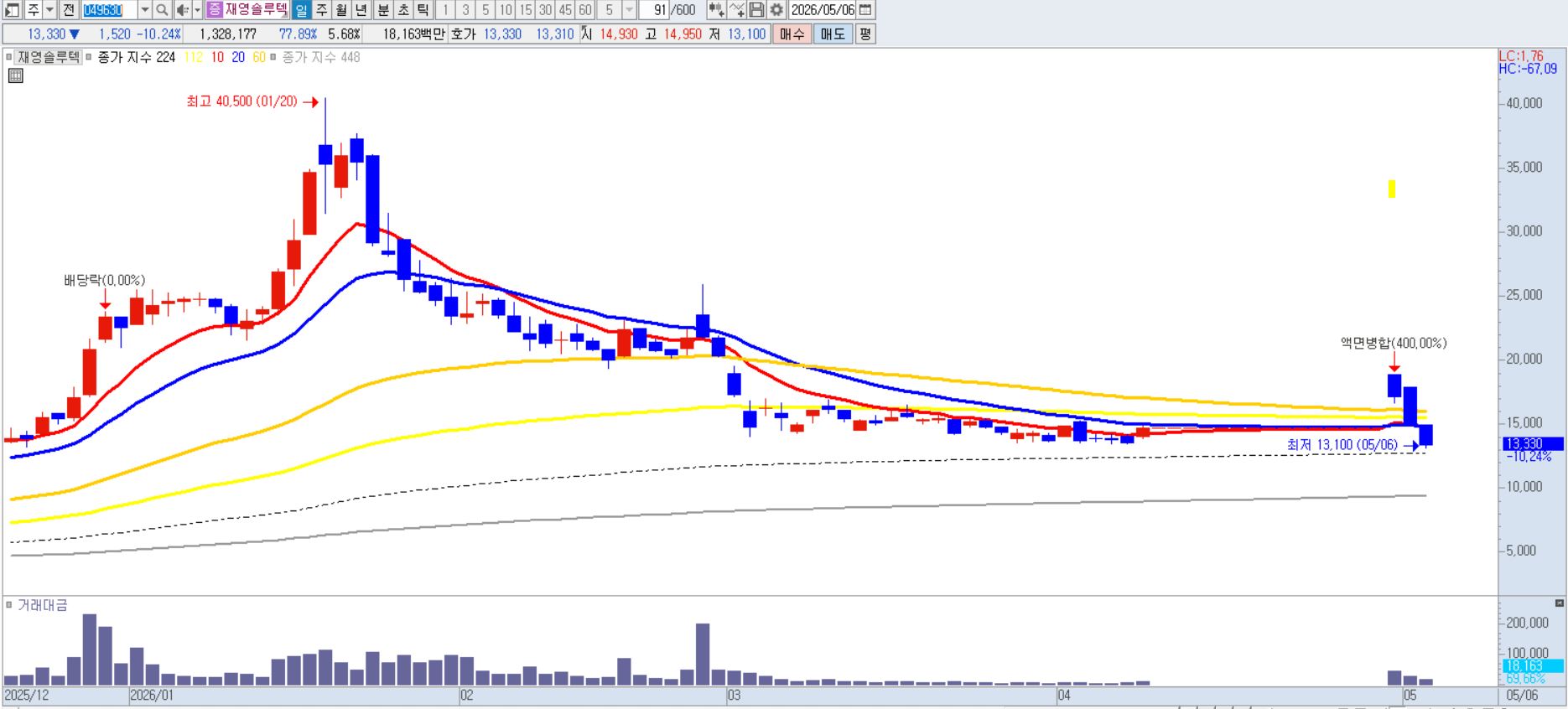The image size is (1568, 709).
Task: Switch to 월 monthly chart period
Action: click(341, 10)
